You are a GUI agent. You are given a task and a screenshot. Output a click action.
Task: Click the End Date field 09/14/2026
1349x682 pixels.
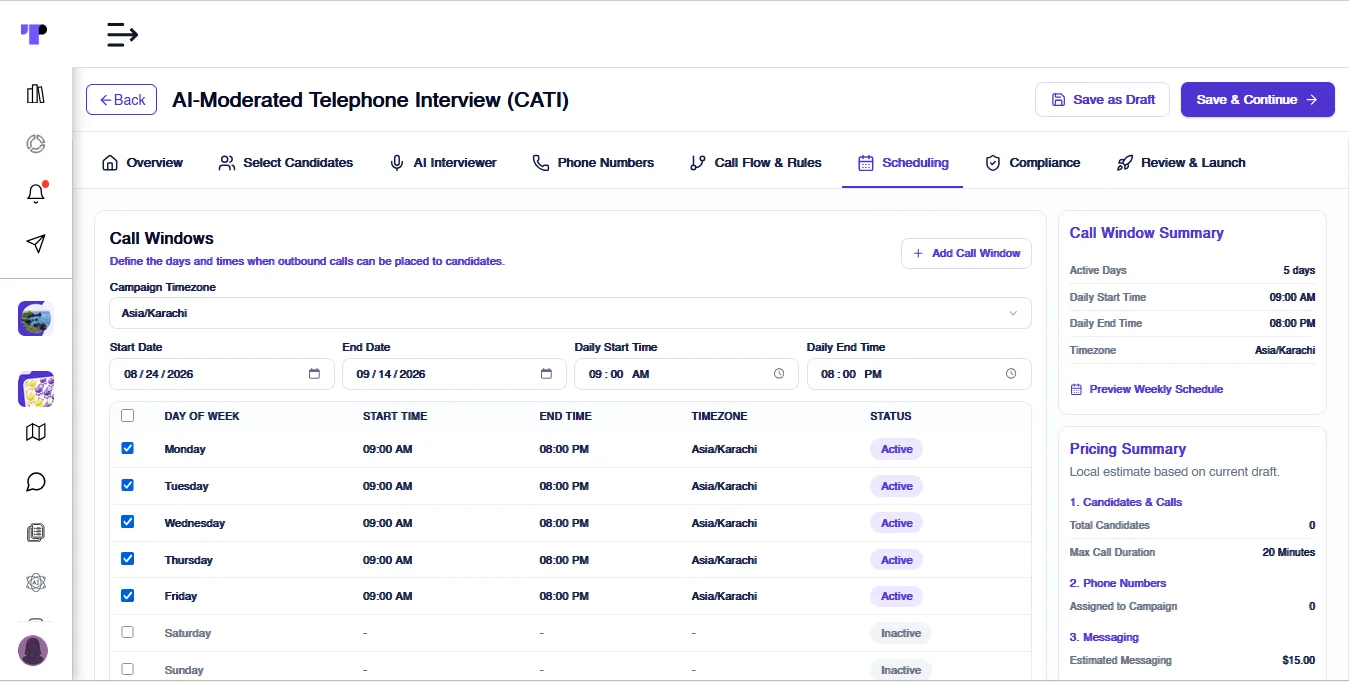[x=454, y=374]
